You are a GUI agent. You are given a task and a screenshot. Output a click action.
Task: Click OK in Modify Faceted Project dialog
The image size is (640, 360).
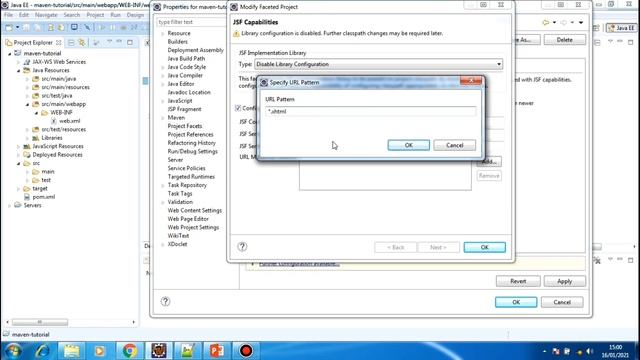click(x=484, y=247)
